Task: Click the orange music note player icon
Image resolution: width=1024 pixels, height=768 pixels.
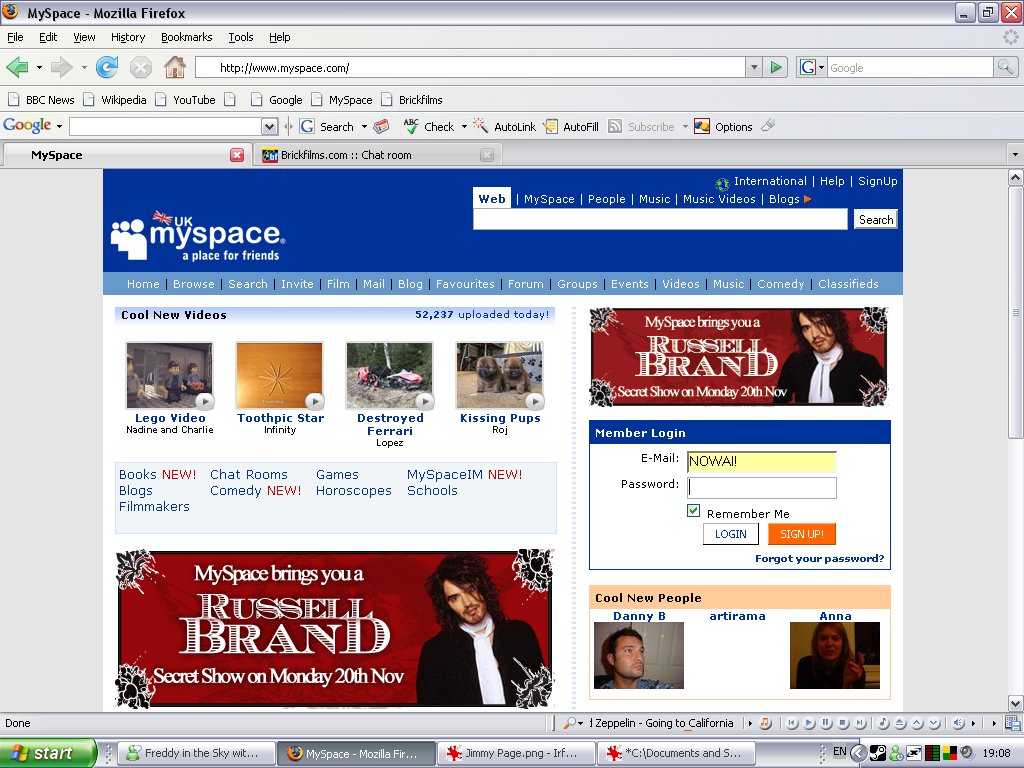Action: pos(766,723)
